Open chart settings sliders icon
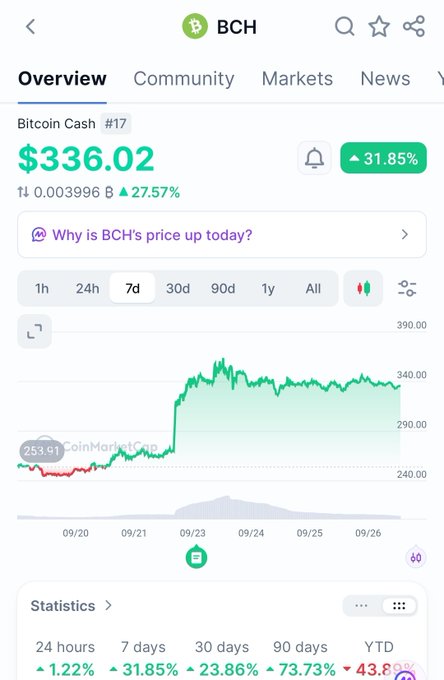This screenshot has width=444, height=680. (x=407, y=288)
